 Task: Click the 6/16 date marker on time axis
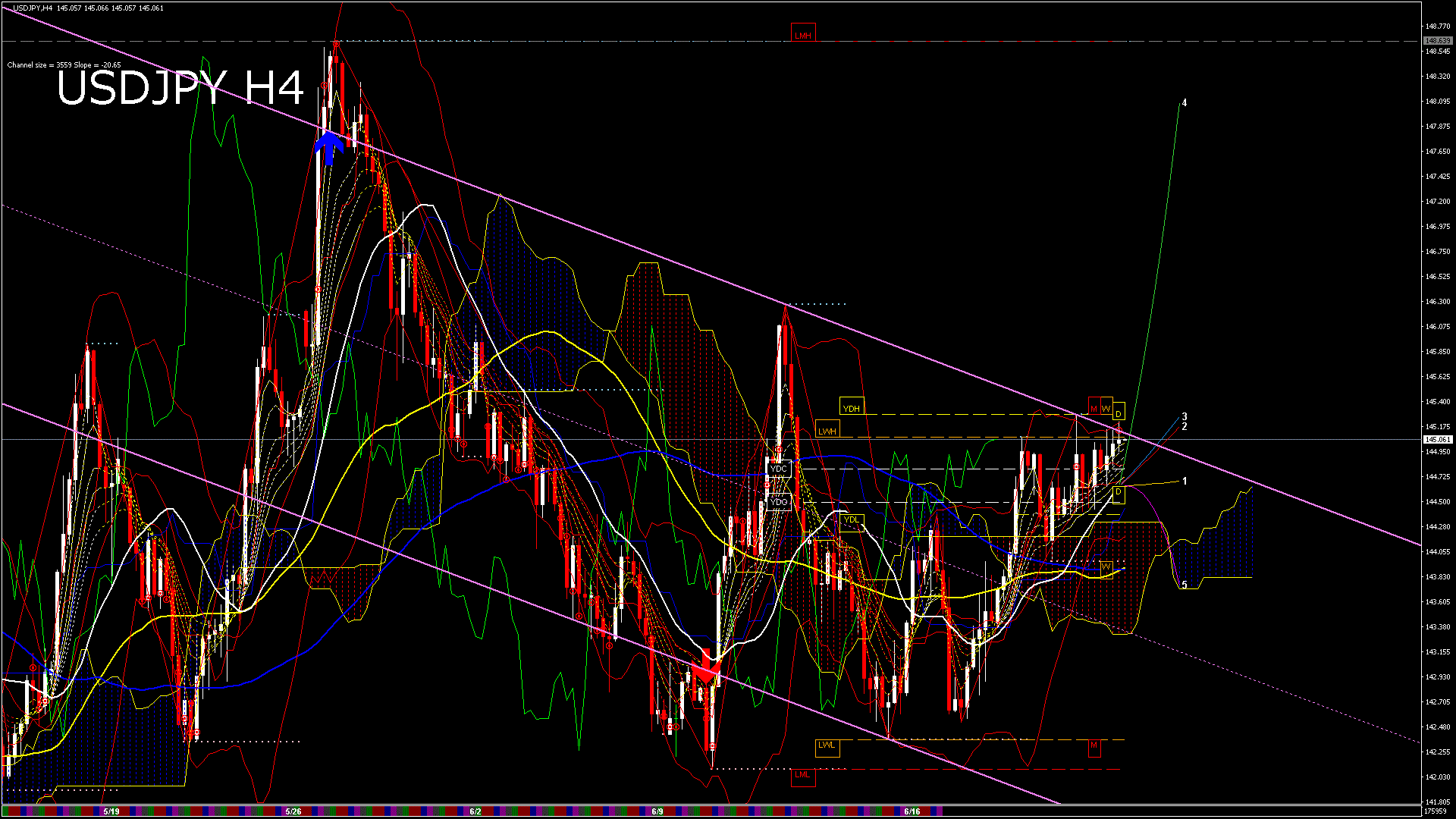click(912, 811)
